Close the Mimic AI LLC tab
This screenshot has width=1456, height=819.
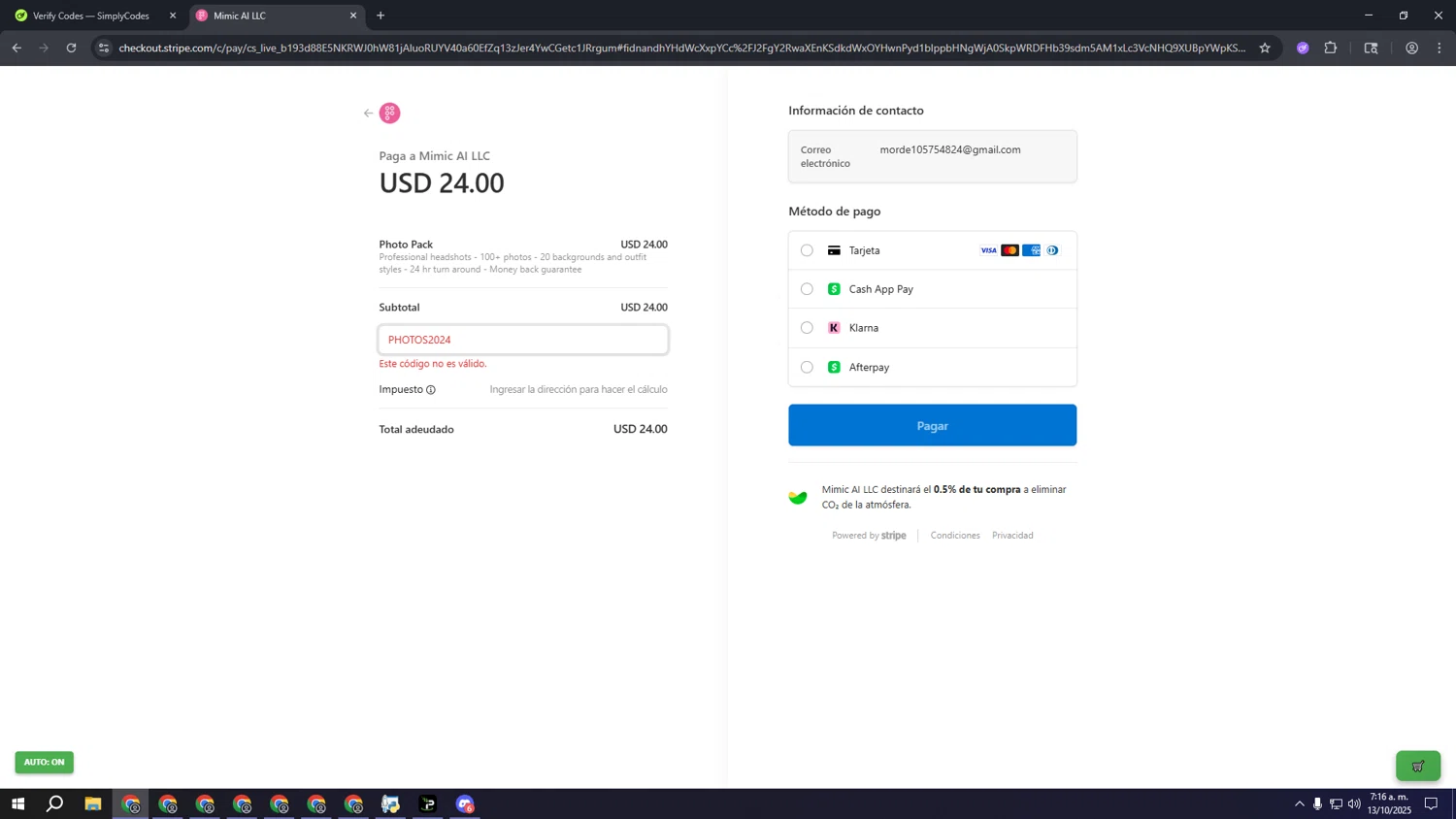353,16
